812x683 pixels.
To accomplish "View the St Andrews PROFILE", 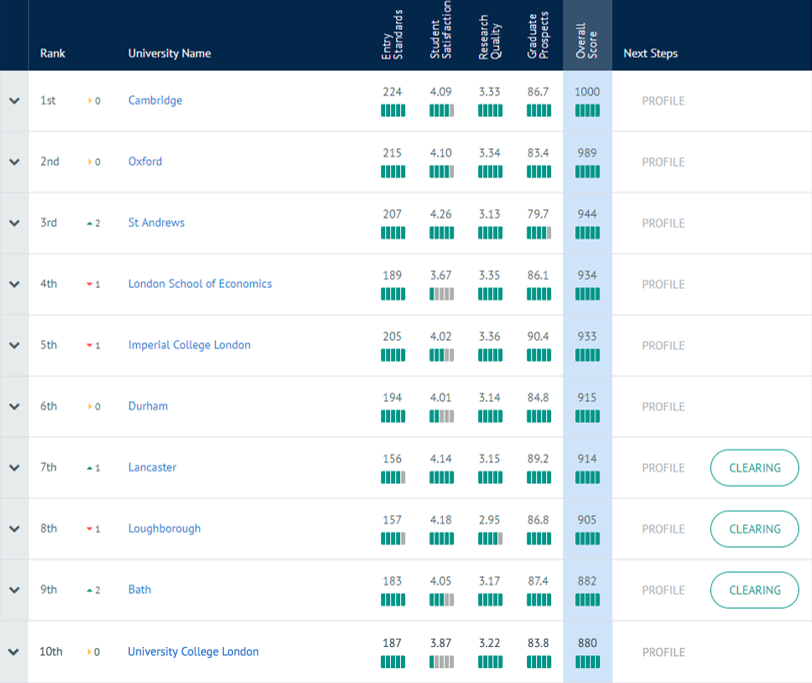I will (x=663, y=223).
